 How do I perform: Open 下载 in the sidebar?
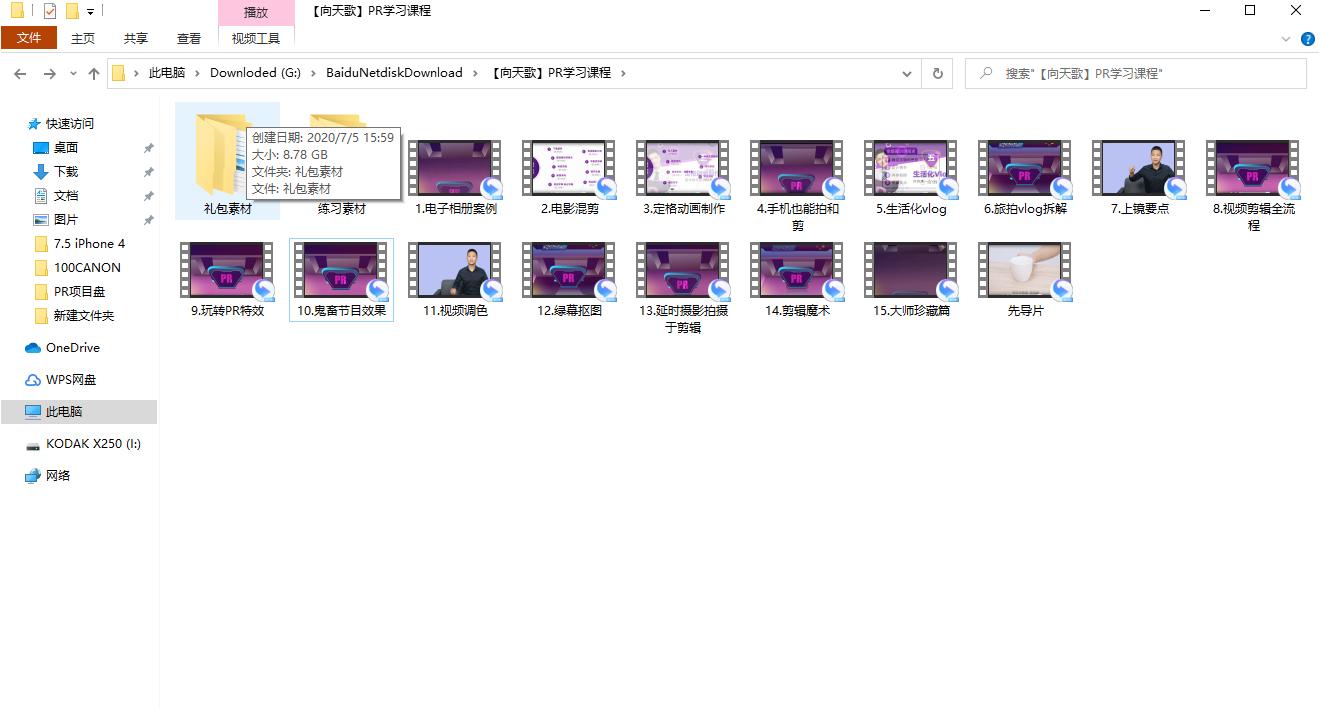tap(66, 172)
